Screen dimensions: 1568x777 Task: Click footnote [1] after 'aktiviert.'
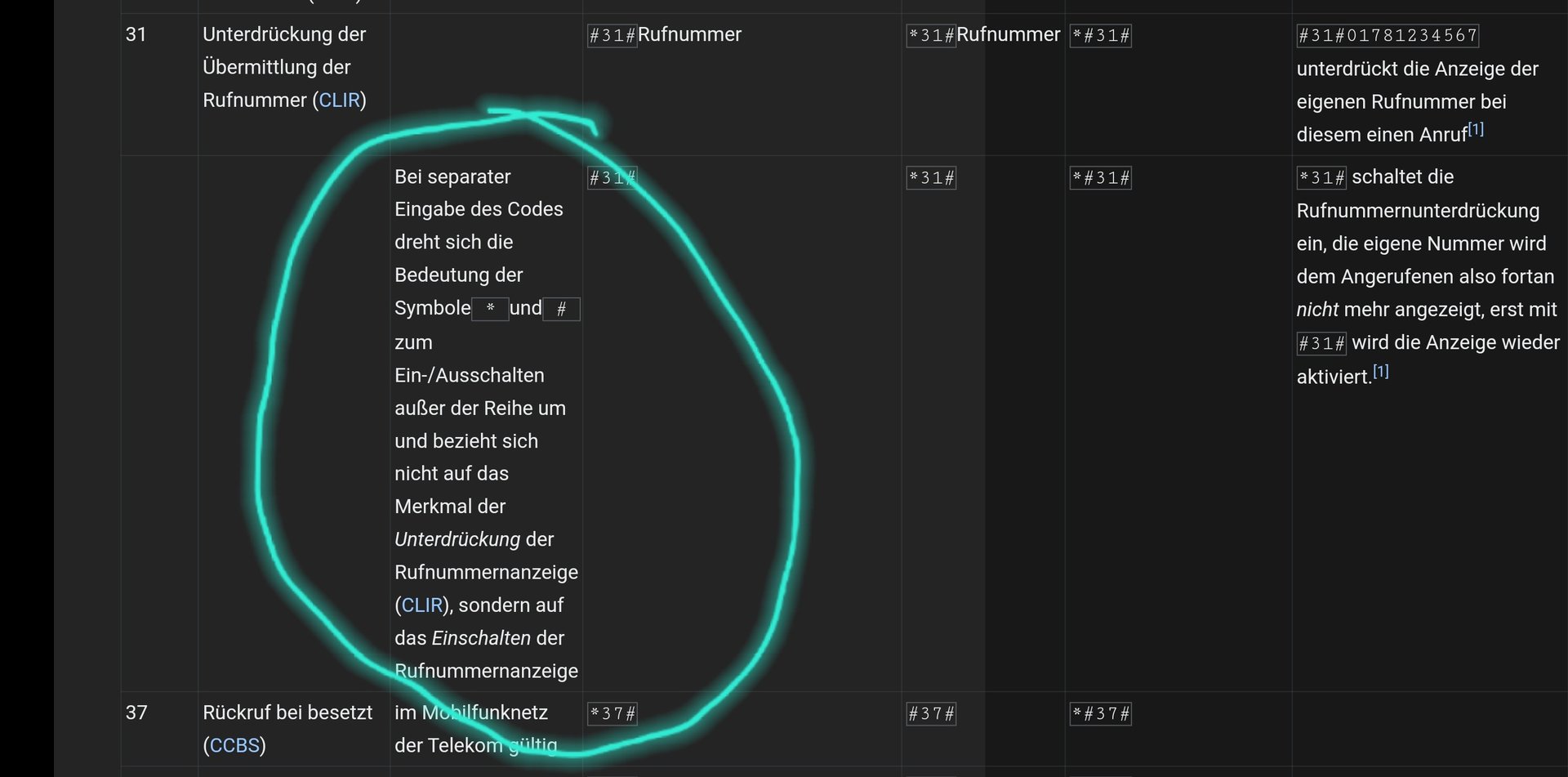(1380, 372)
